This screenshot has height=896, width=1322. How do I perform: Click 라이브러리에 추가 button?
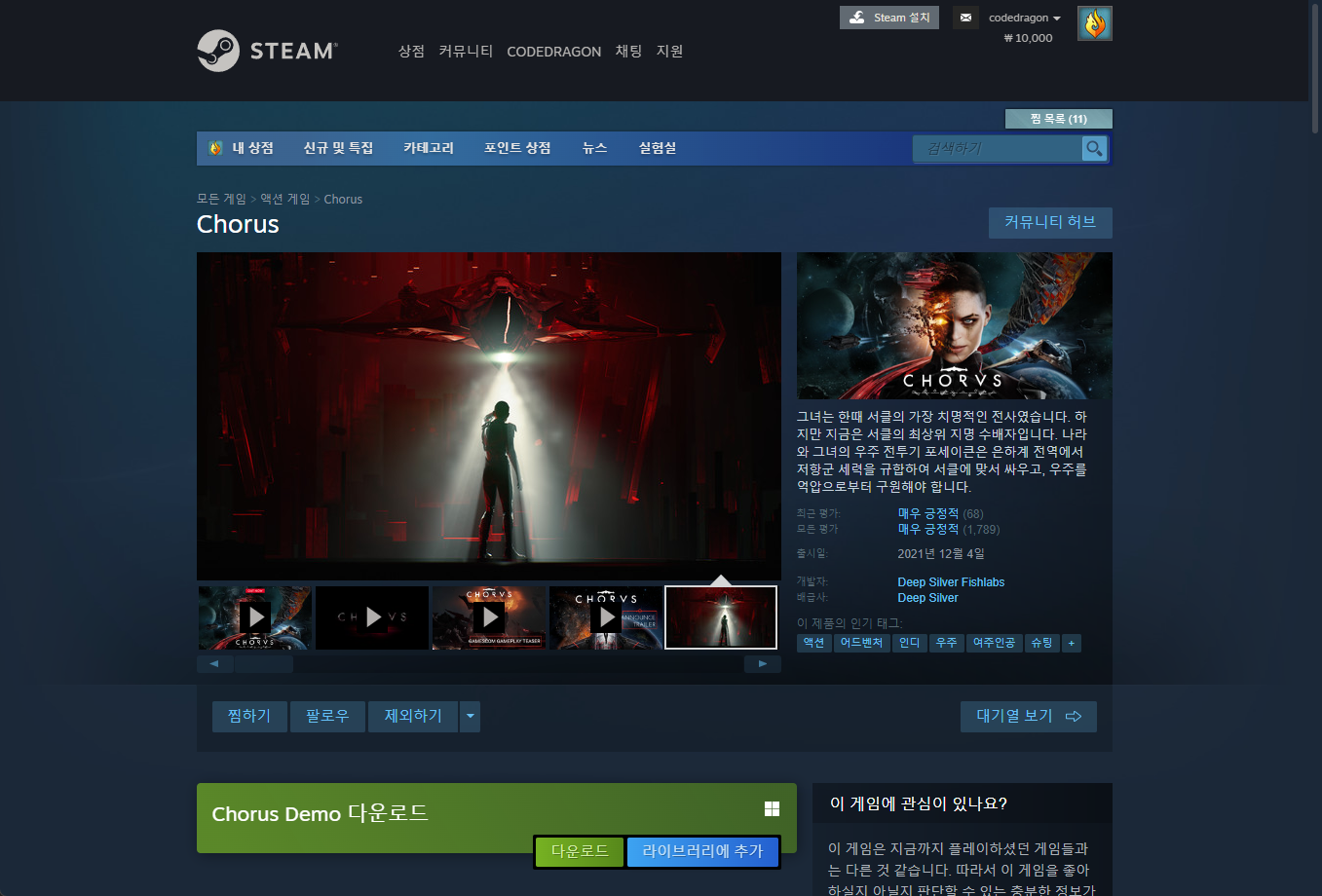coord(702,851)
